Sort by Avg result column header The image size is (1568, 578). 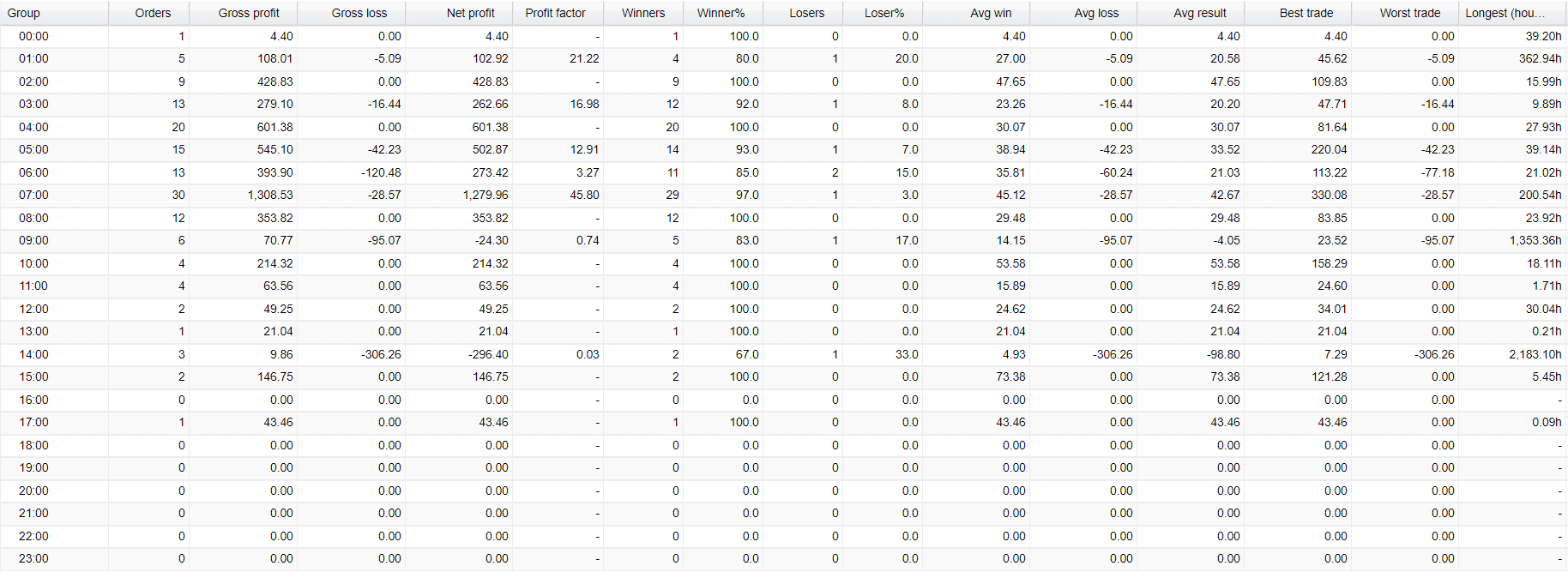[x=1191, y=13]
